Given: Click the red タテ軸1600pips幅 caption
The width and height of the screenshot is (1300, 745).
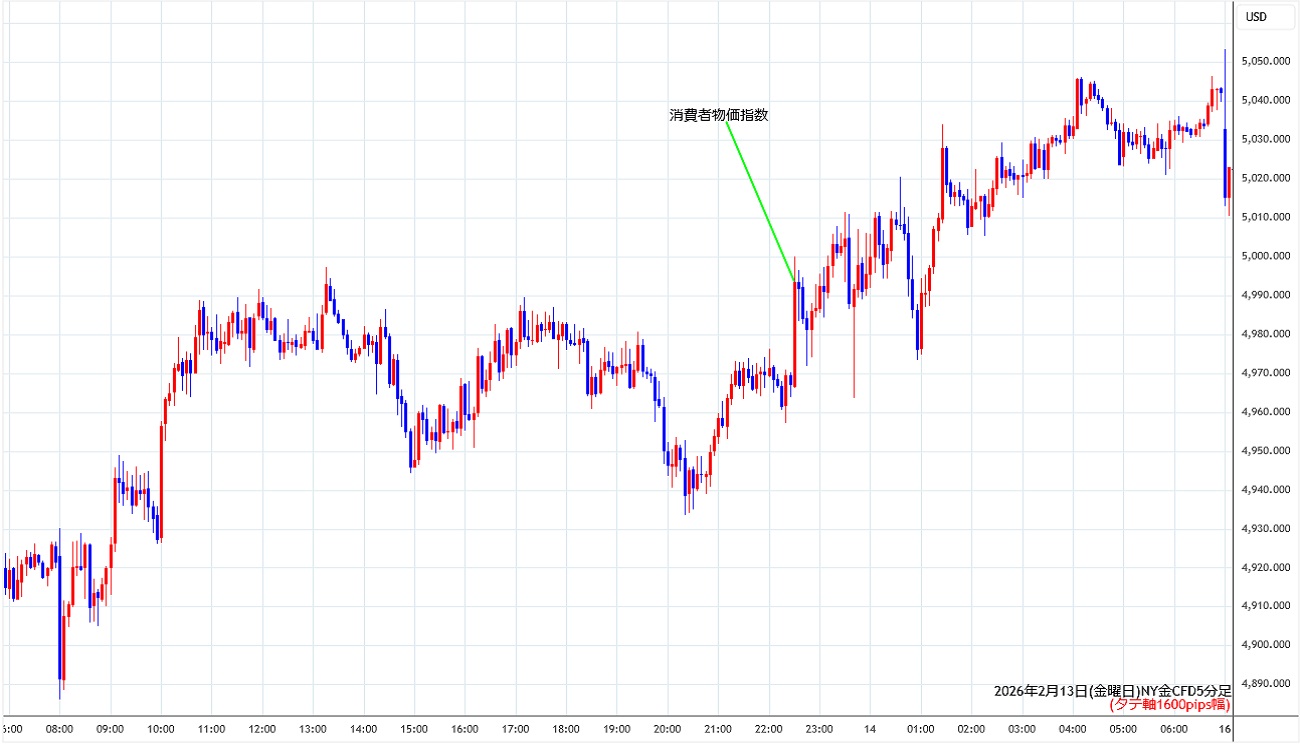Looking at the screenshot, I should [1169, 705].
